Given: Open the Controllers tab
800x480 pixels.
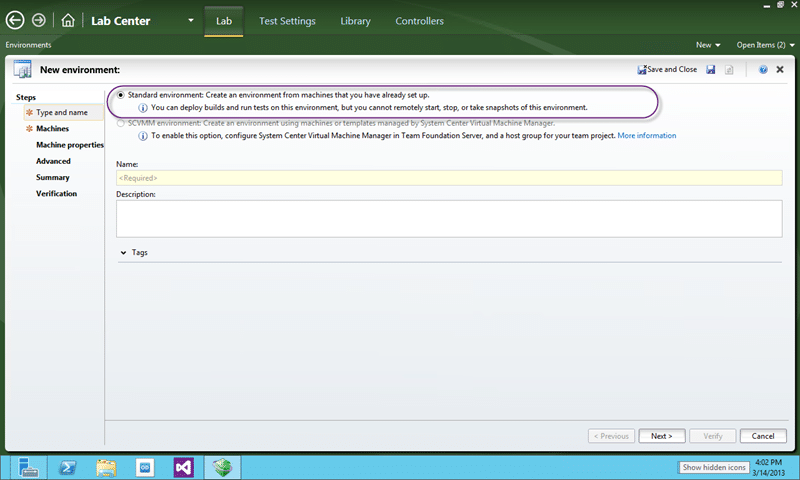Looking at the screenshot, I should click(x=419, y=21).
